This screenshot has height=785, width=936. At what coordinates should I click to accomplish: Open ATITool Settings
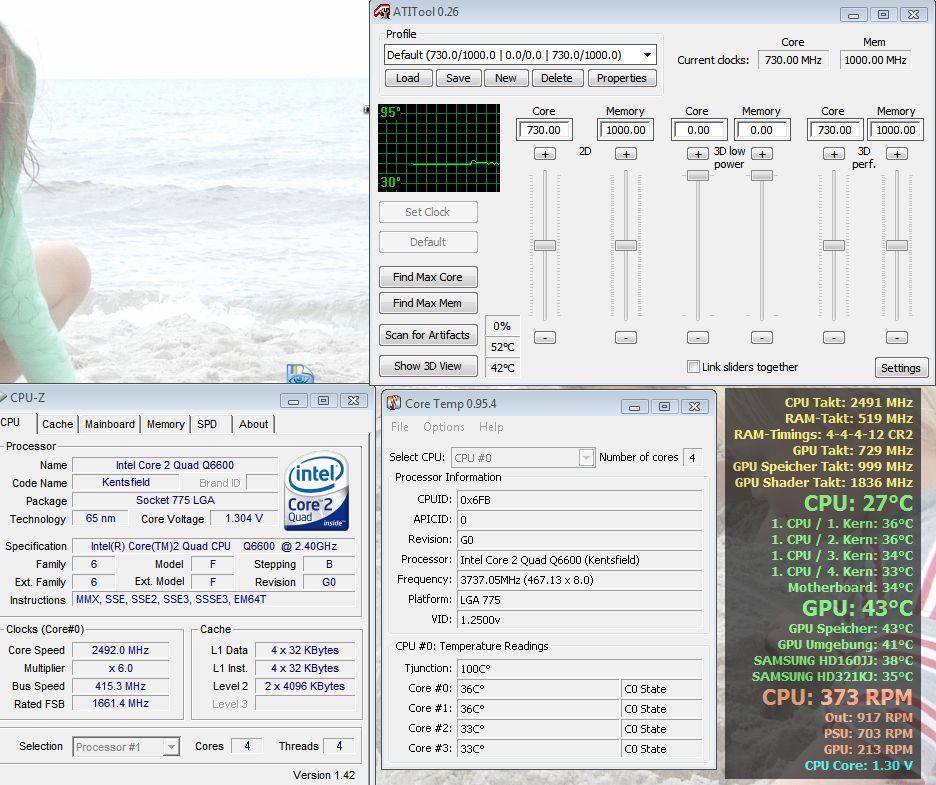(901, 368)
